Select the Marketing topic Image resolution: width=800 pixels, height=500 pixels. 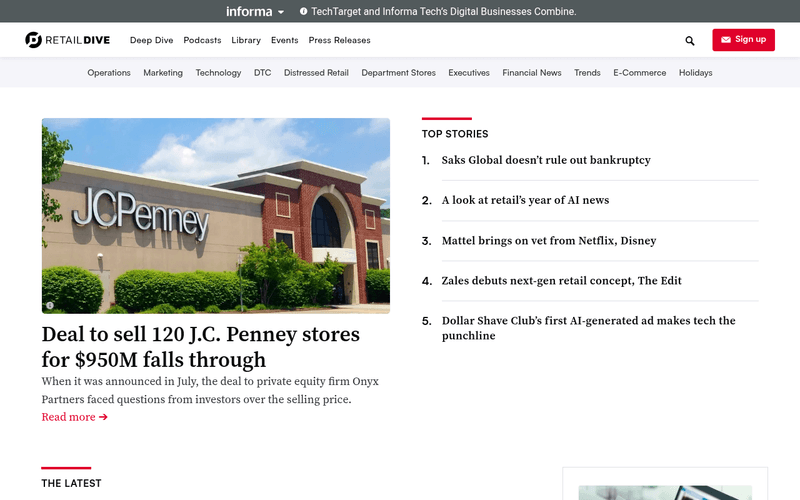[x=163, y=73]
